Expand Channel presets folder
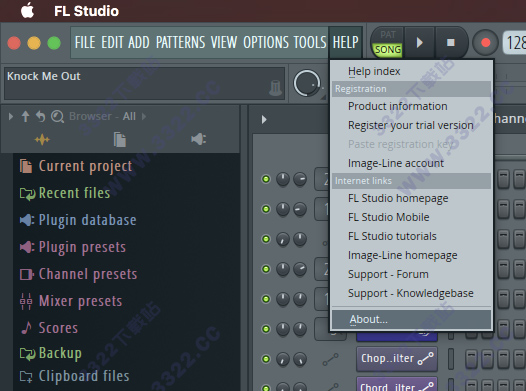Viewport: 526px width, 391px height. point(78,274)
